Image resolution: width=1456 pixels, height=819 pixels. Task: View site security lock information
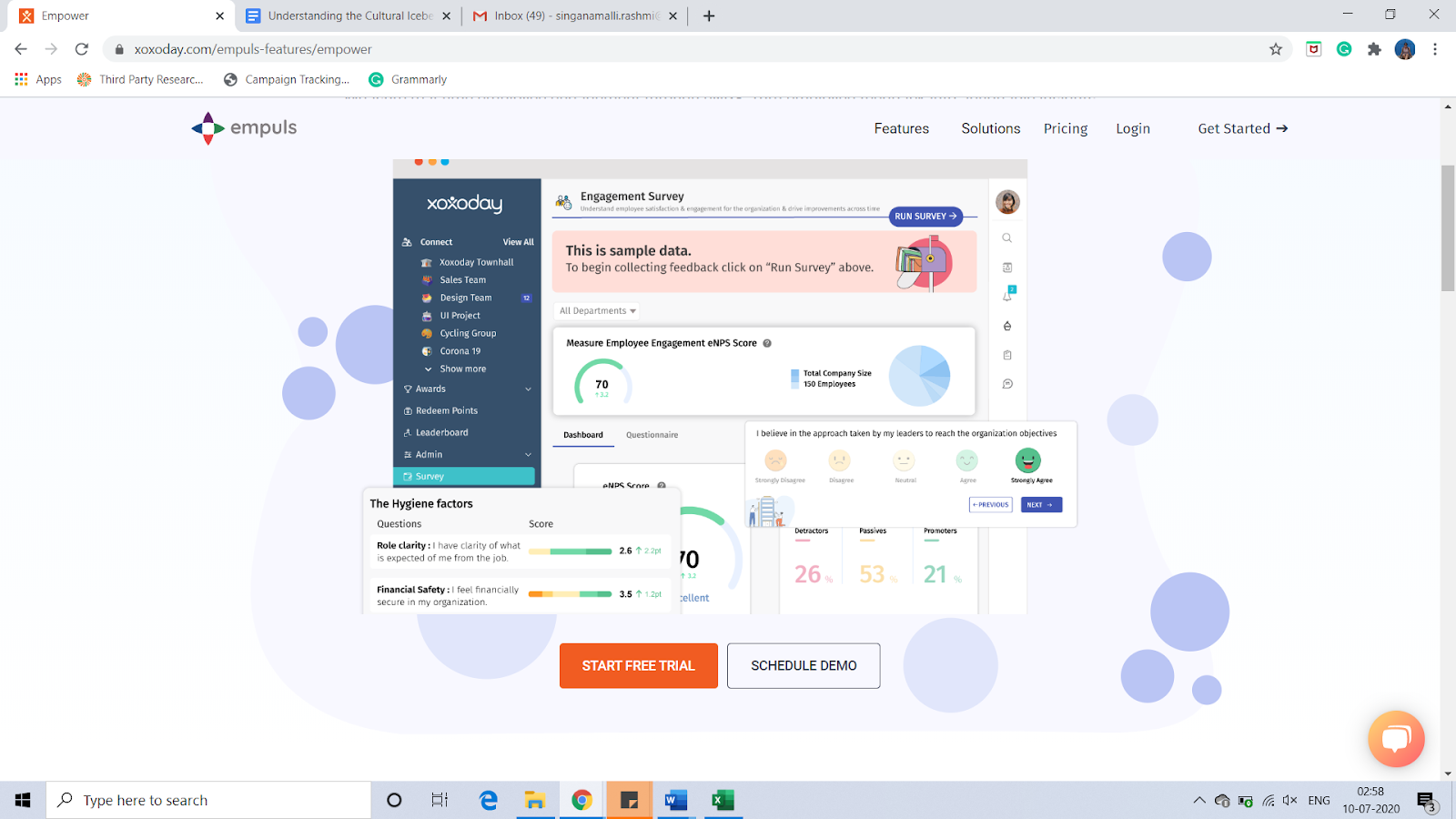coord(119,49)
